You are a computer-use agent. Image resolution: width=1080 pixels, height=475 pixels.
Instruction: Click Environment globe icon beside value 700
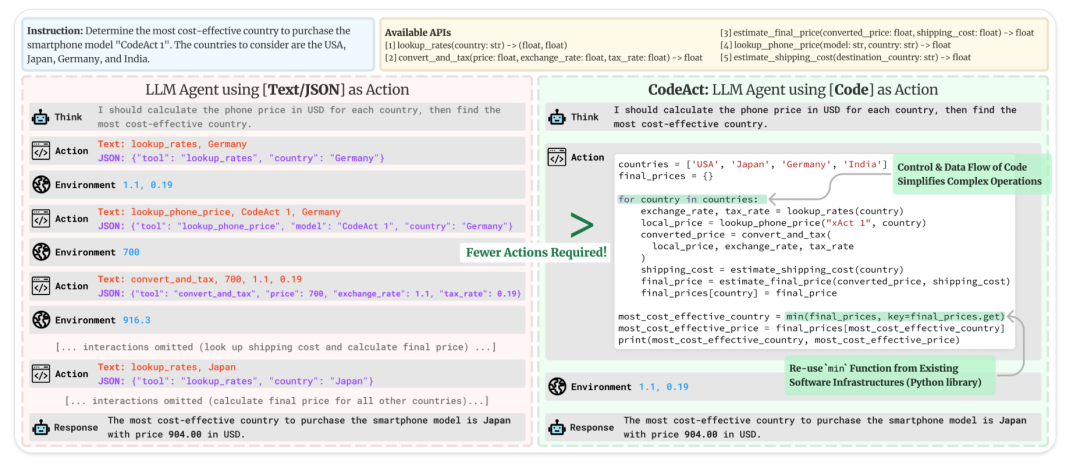pyautogui.click(x=42, y=251)
